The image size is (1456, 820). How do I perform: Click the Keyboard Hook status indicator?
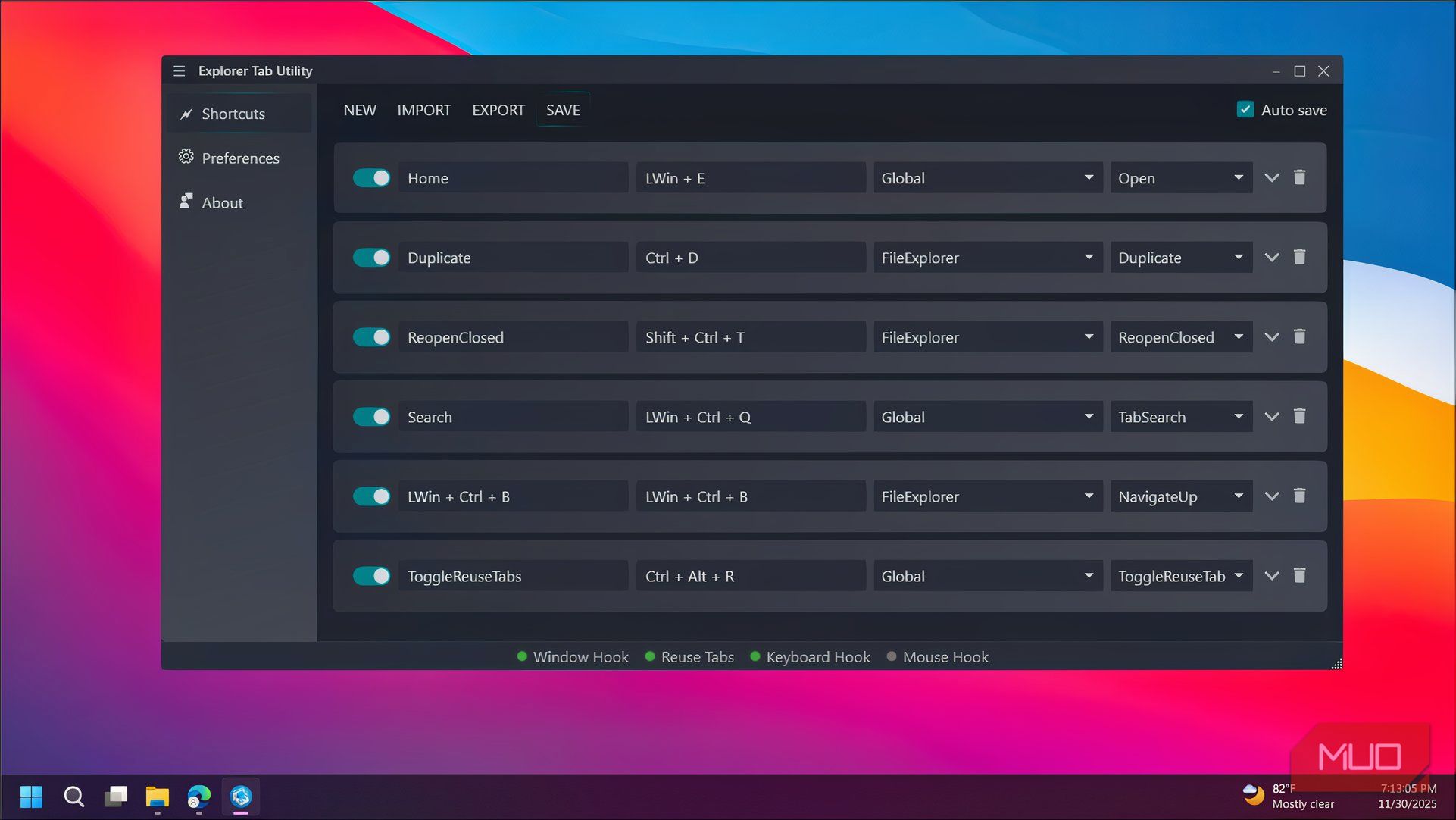pos(810,657)
